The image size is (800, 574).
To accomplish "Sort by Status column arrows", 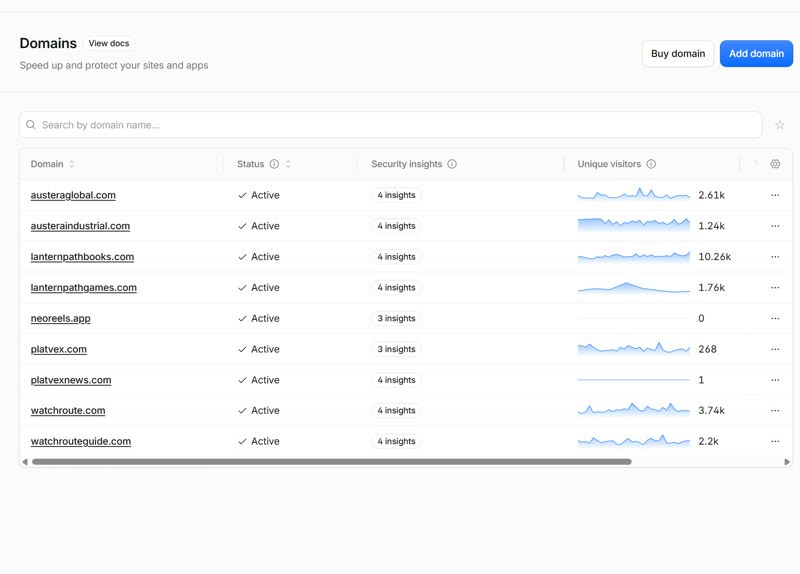I will click(x=288, y=164).
